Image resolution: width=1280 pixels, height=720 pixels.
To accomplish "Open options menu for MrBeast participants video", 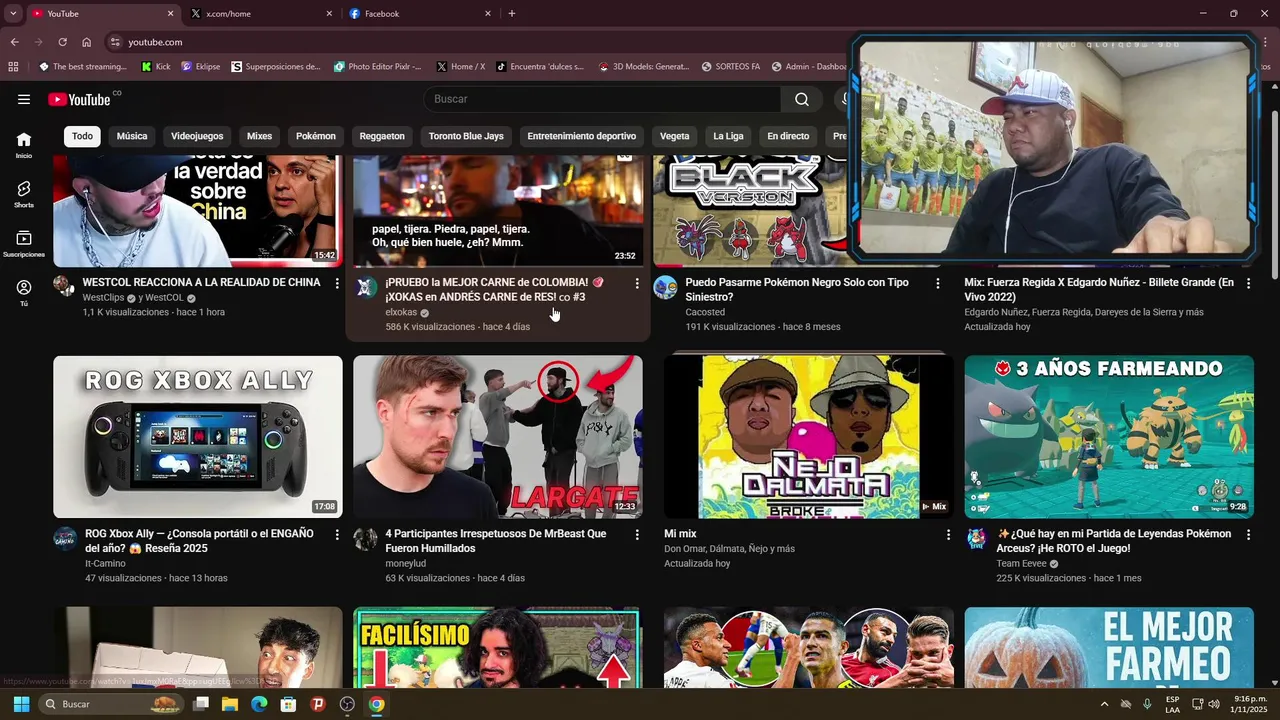I will (637, 535).
